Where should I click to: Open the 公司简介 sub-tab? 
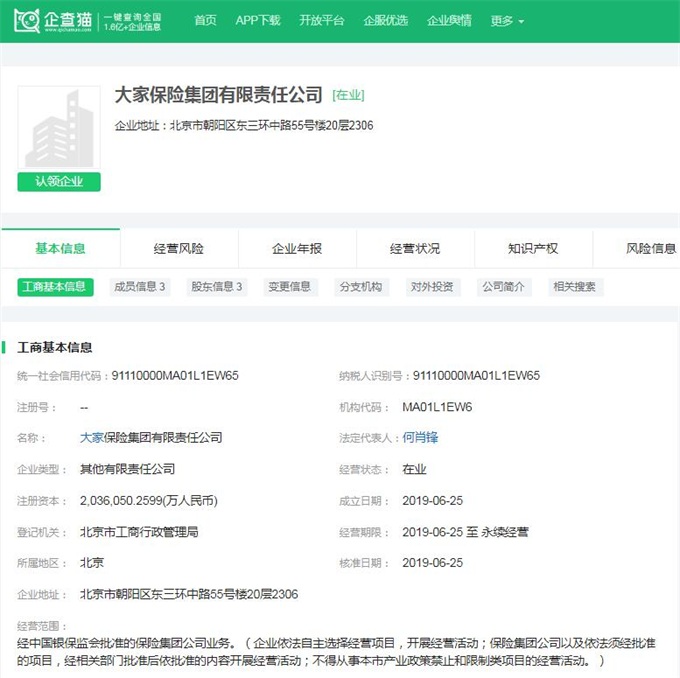coord(504,287)
